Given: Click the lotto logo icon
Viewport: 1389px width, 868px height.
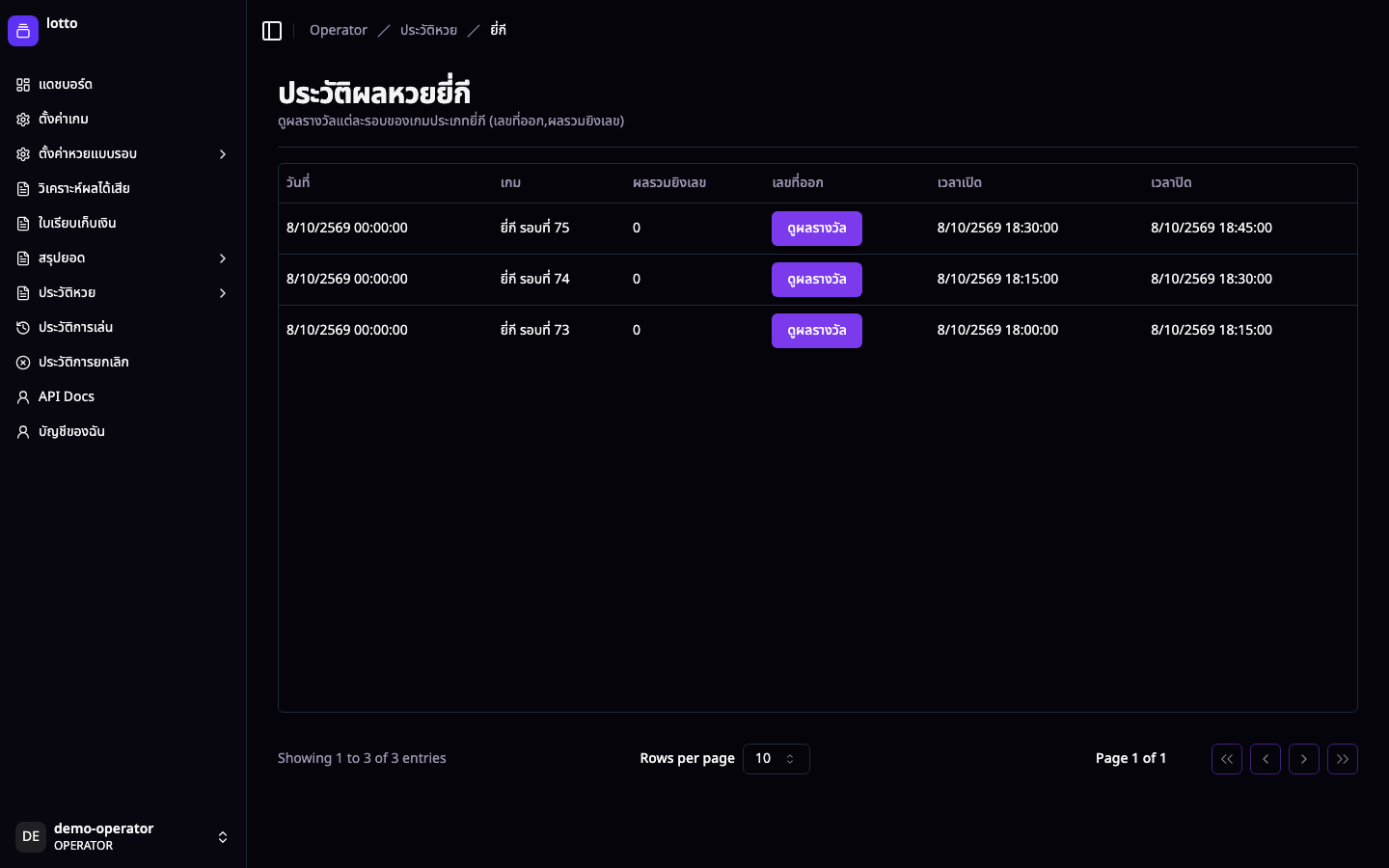Looking at the screenshot, I should 23,31.
